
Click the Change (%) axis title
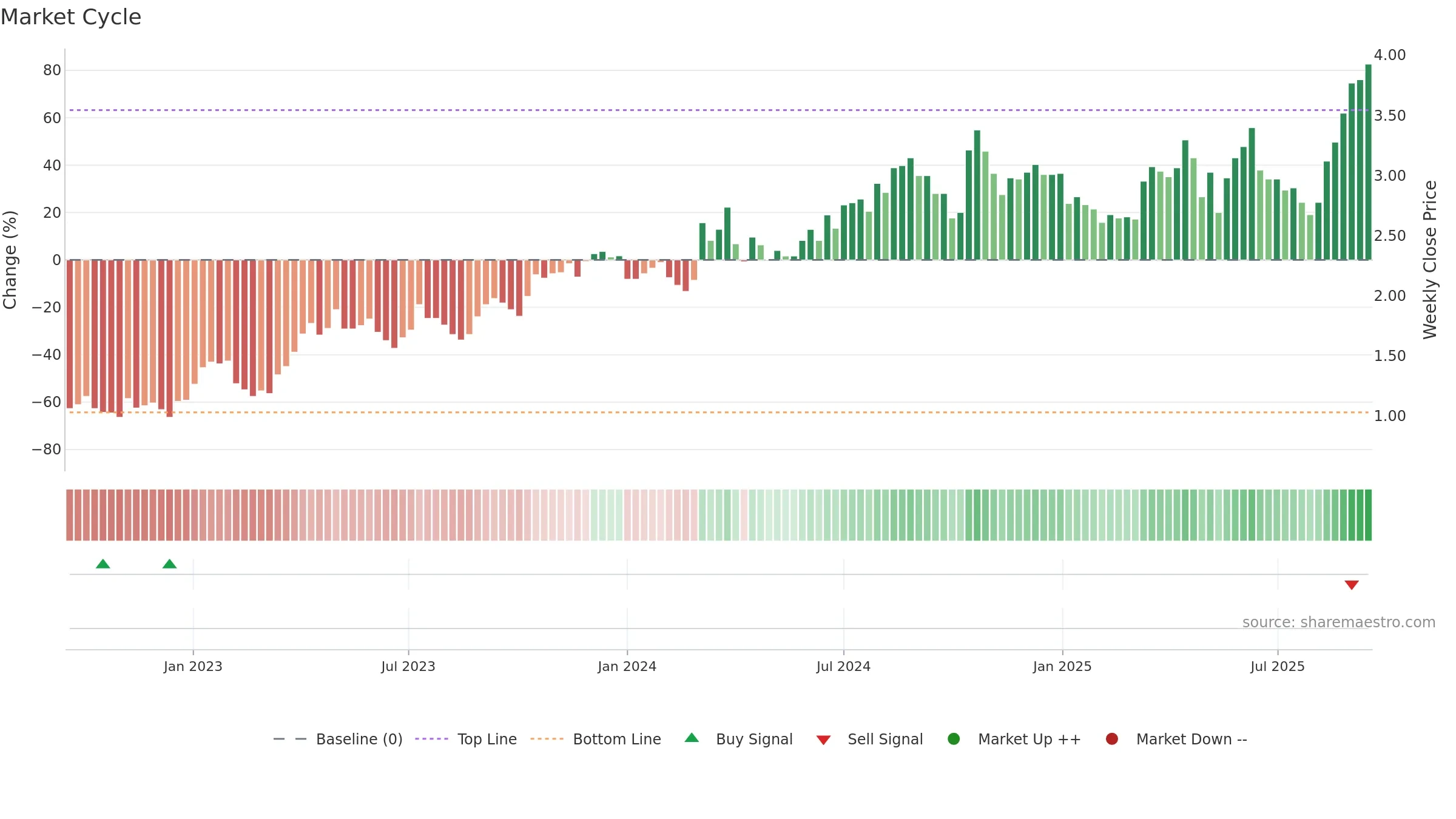(x=10, y=260)
